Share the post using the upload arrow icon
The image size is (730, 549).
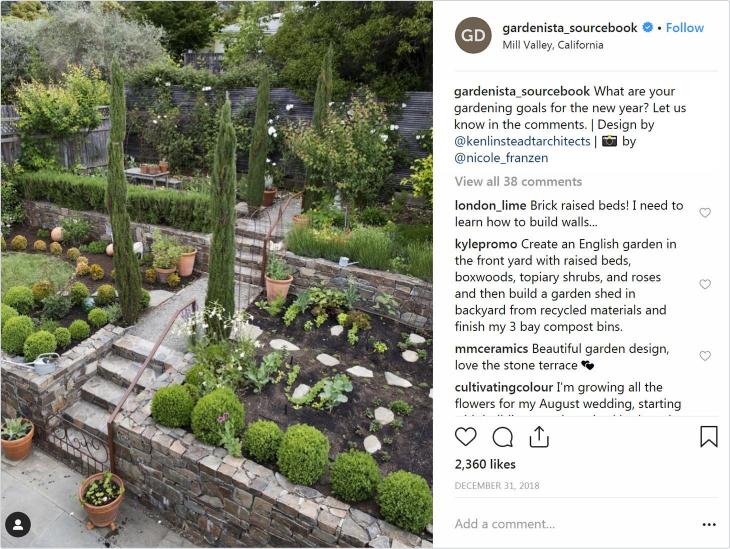click(x=539, y=437)
